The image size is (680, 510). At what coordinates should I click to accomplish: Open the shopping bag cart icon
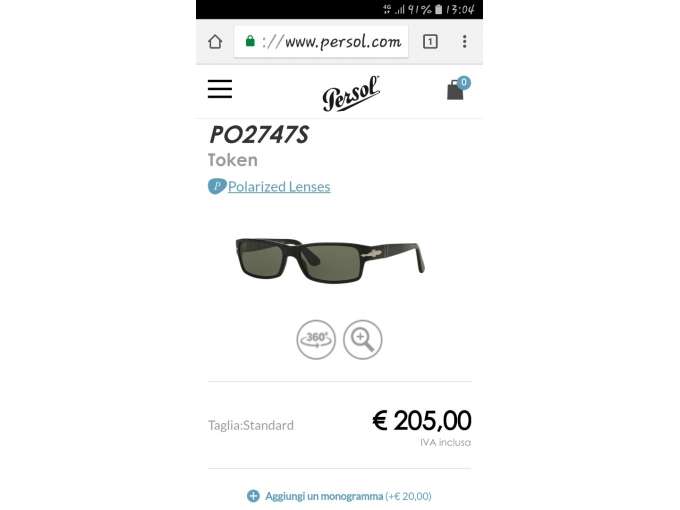pos(455,90)
